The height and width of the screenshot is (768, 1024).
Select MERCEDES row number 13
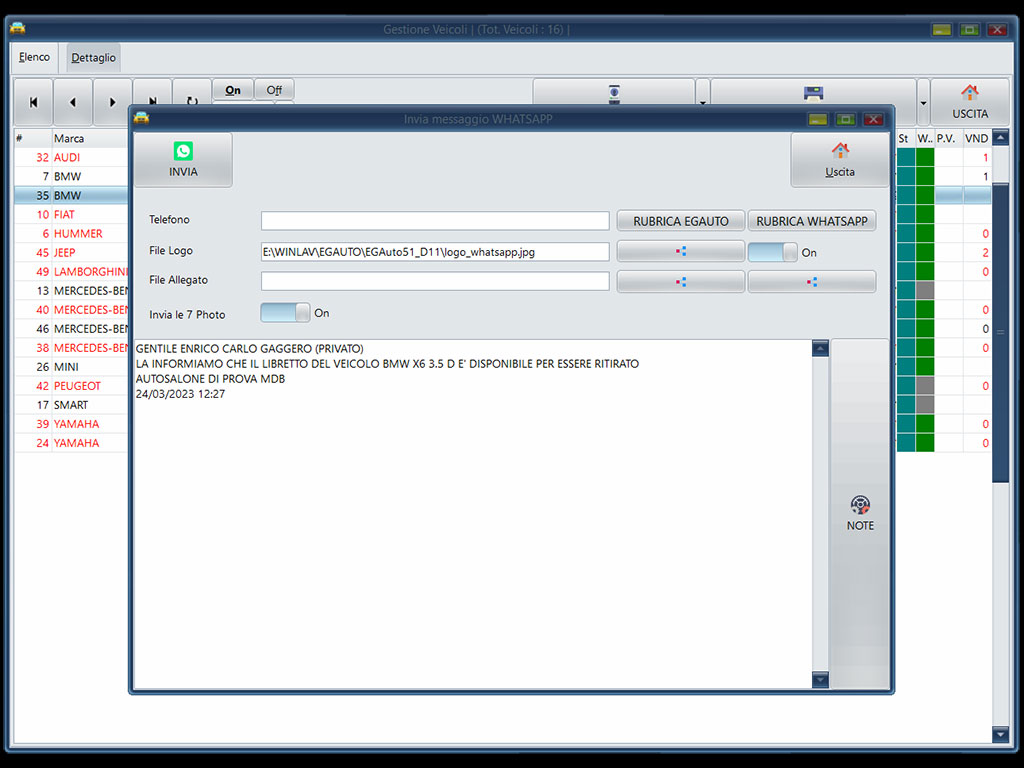(x=72, y=291)
